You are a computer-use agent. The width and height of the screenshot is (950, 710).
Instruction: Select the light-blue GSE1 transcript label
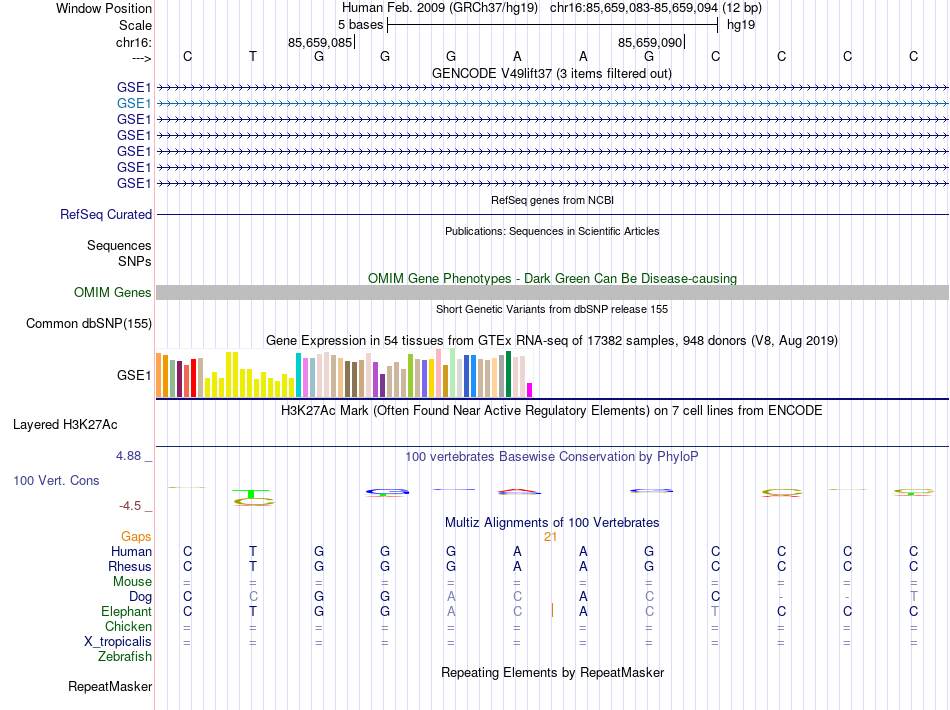(134, 104)
